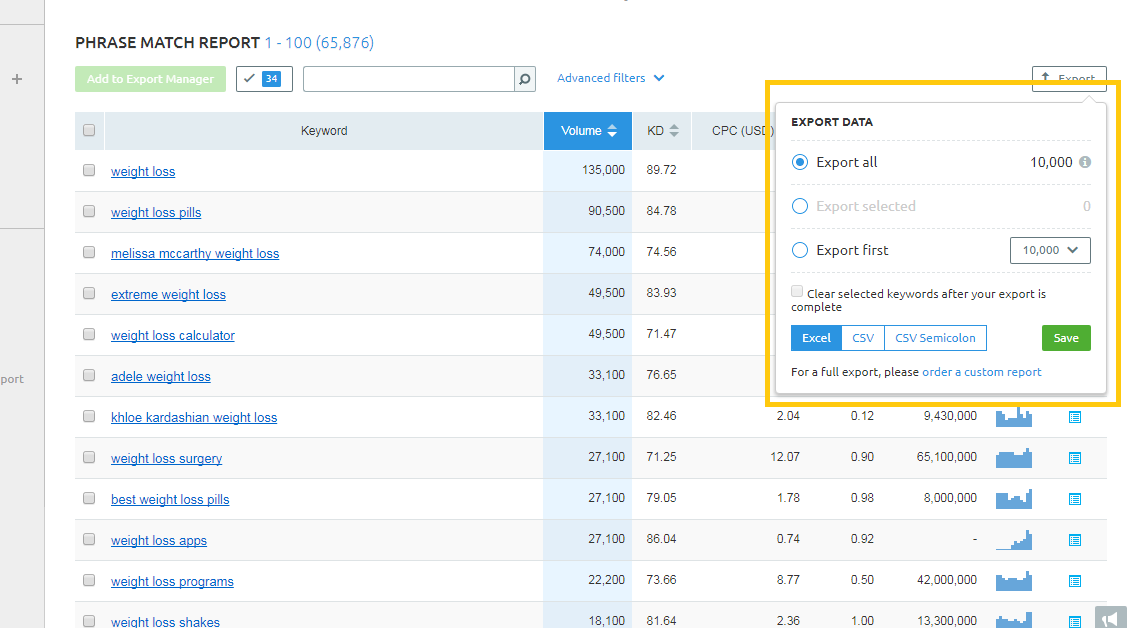Check the box for melissa mccarthy weight loss
Screen dimensions: 1136x628
(89, 252)
